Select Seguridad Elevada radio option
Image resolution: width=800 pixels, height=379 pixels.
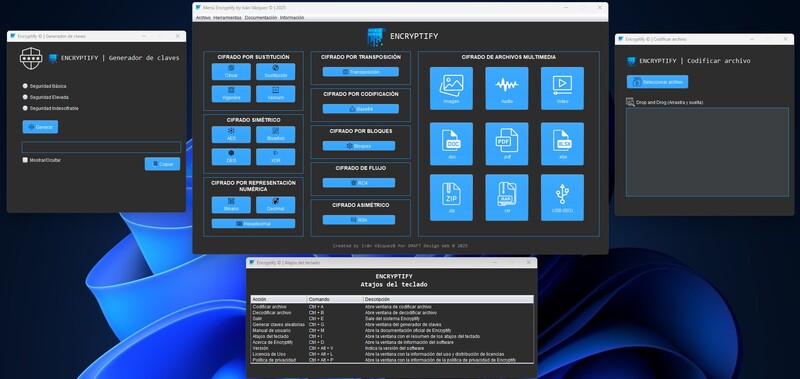[26, 97]
